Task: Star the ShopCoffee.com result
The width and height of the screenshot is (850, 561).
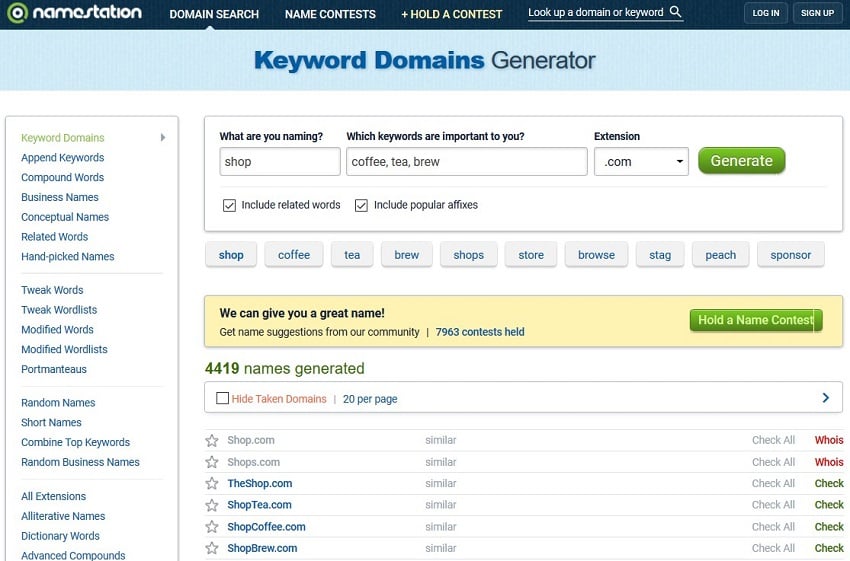Action: (212, 527)
